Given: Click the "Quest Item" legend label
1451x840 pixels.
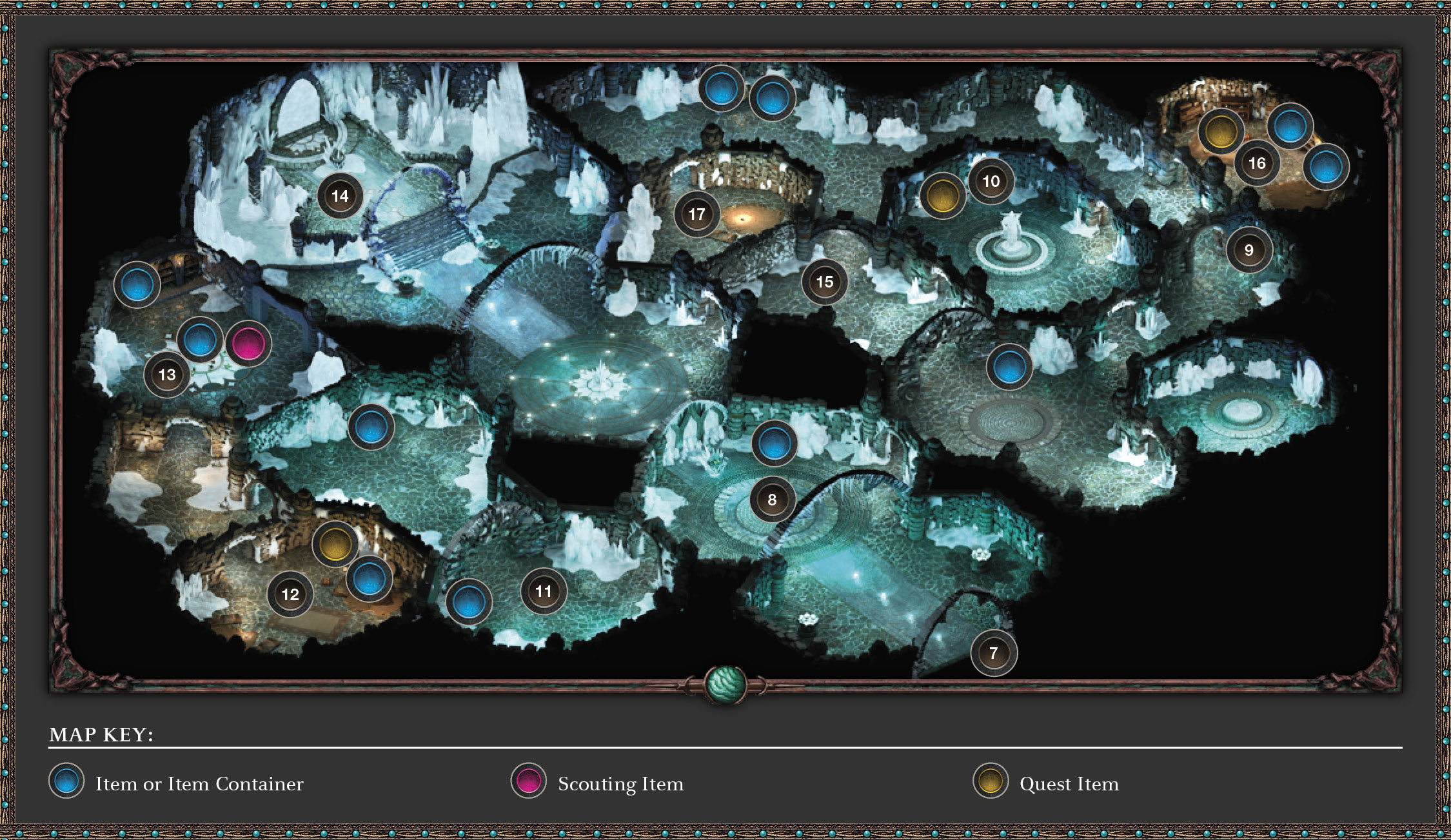Looking at the screenshot, I should [1069, 784].
